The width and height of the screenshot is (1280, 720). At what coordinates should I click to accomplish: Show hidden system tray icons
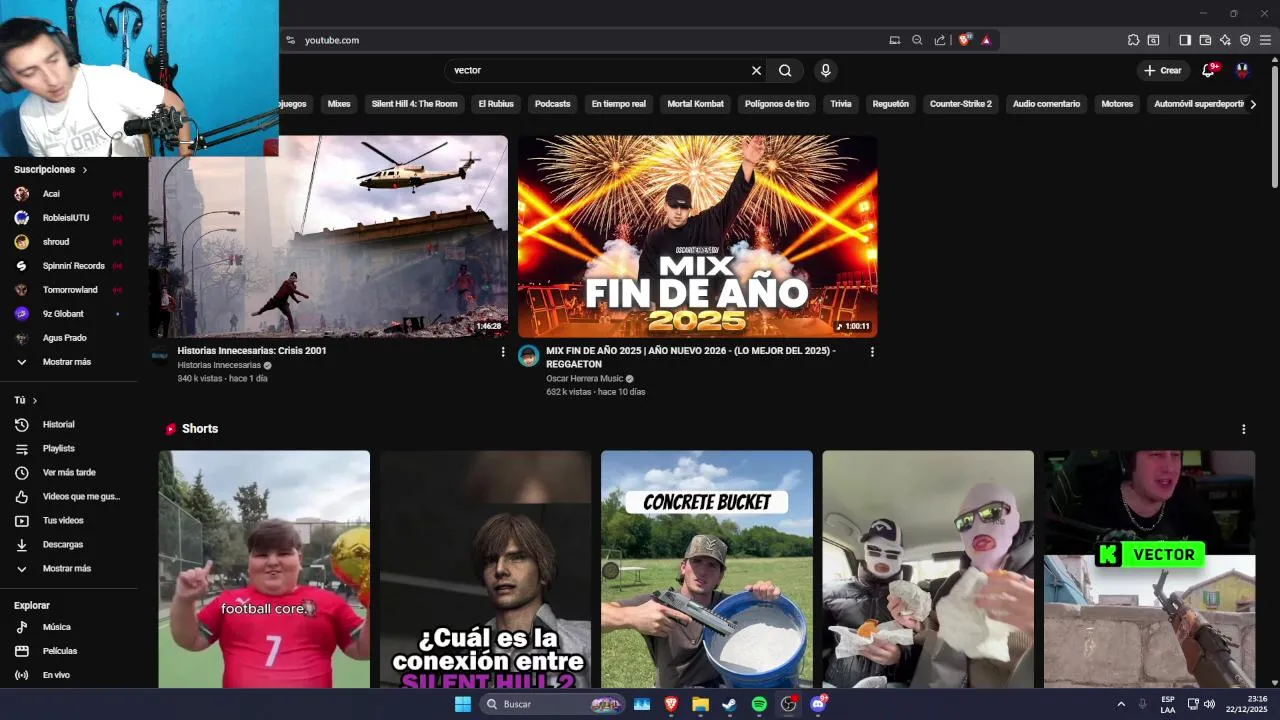(1121, 704)
